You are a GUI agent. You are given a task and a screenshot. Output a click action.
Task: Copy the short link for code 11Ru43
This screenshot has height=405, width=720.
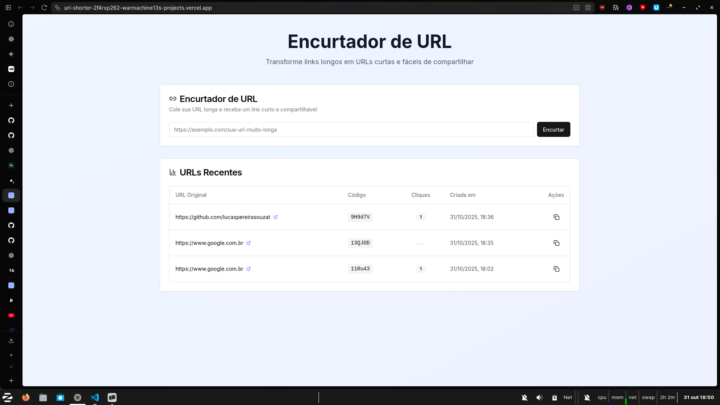coord(556,269)
